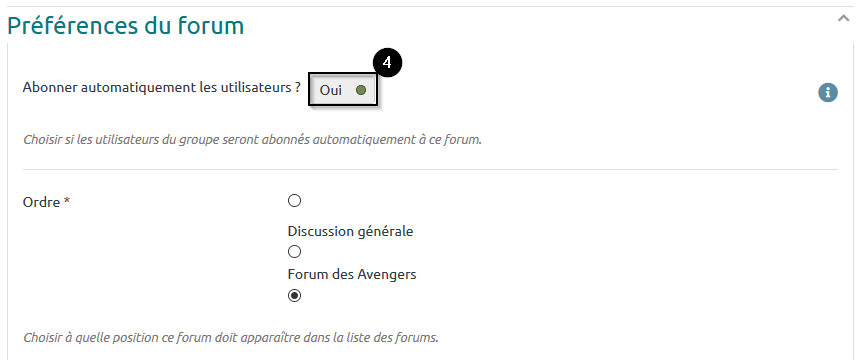
Task: Click the green dot inside the Oui switch
Action: point(360,90)
